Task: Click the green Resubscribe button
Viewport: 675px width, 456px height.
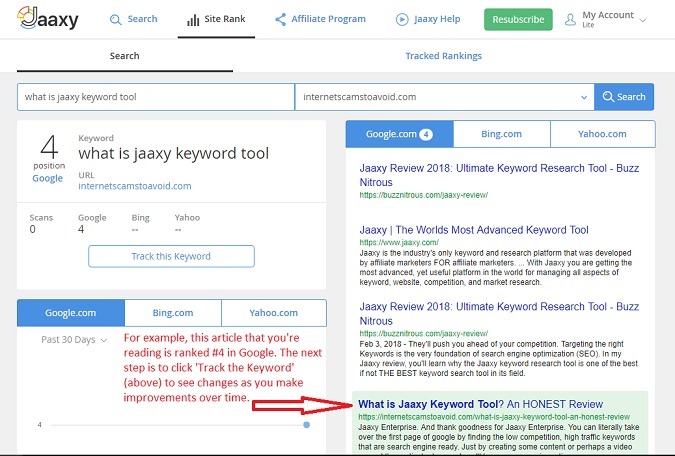Action: coord(518,19)
